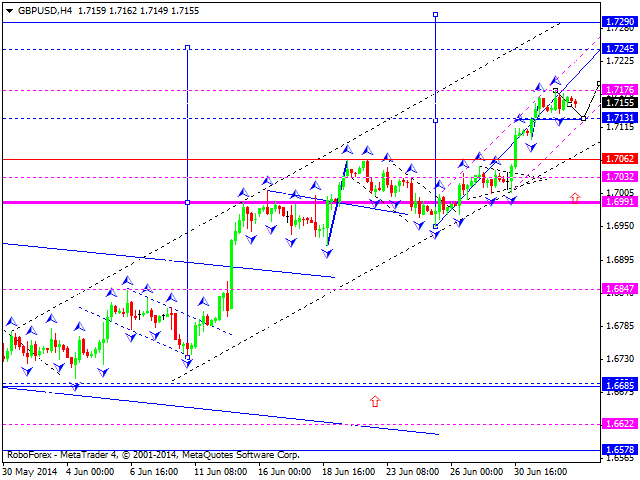
Task: Click the 1.6685 price label
Action: pos(618,384)
